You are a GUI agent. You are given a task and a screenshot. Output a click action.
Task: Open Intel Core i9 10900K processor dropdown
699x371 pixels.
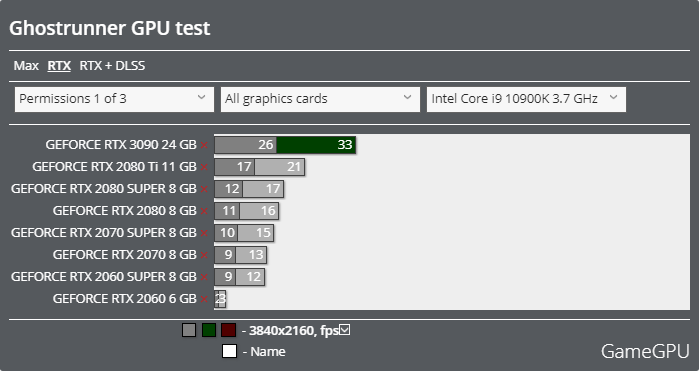pyautogui.click(x=526, y=99)
